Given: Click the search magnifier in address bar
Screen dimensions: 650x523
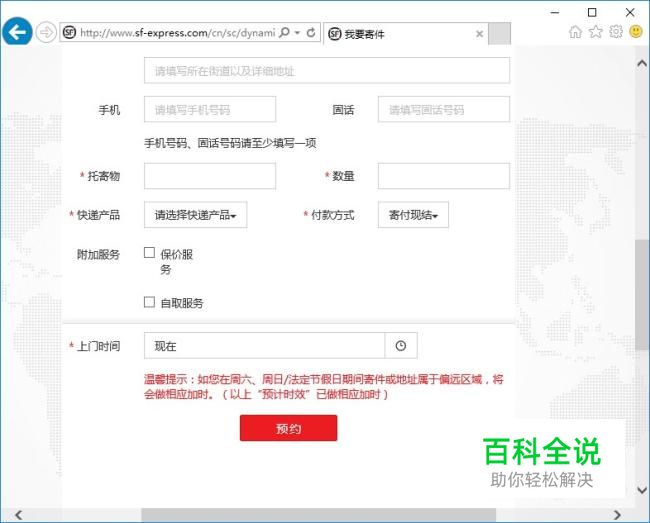Looking at the screenshot, I should pyautogui.click(x=284, y=32).
